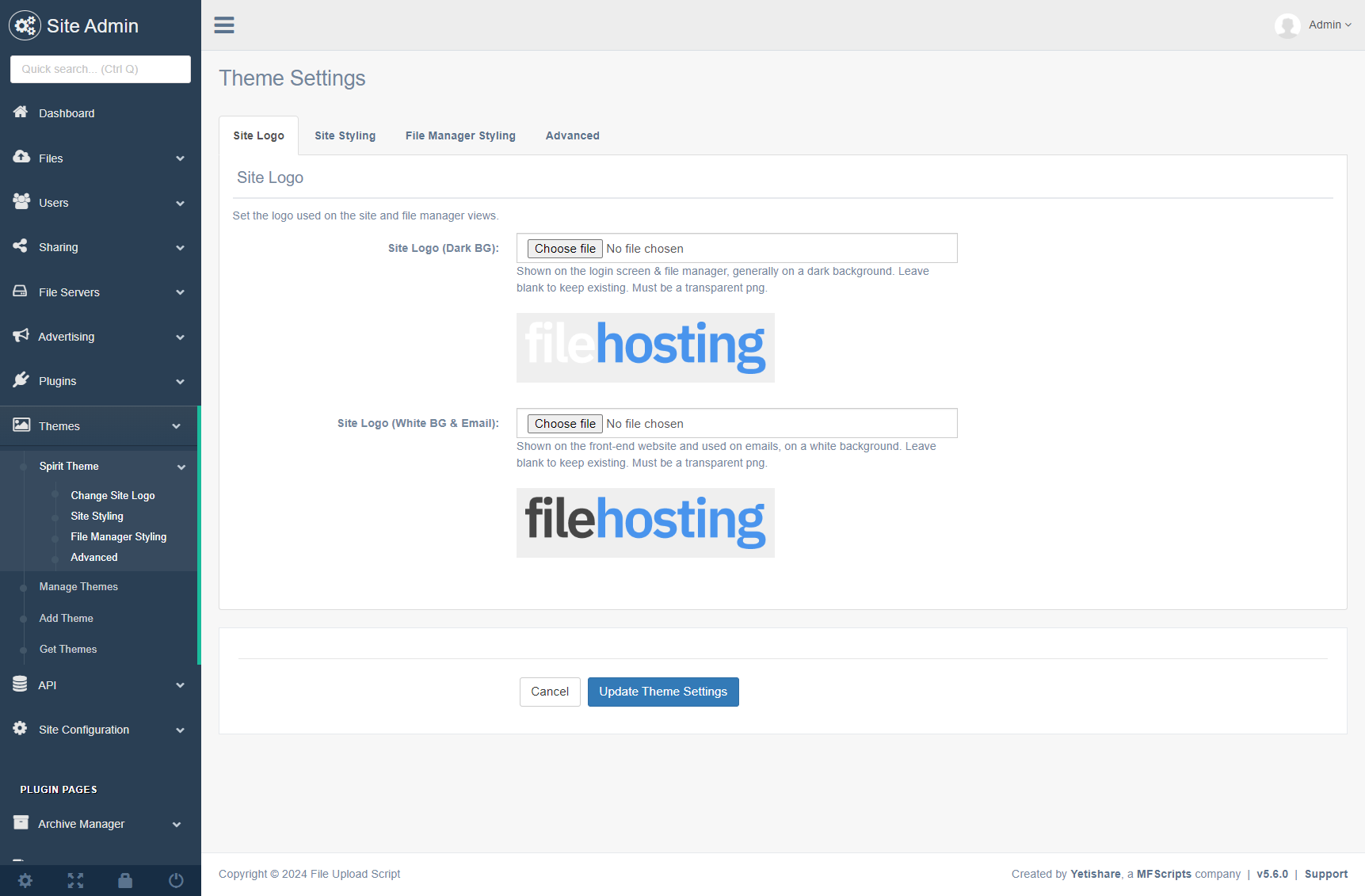
Task: Open the Dashboard home icon
Action: [x=21, y=112]
